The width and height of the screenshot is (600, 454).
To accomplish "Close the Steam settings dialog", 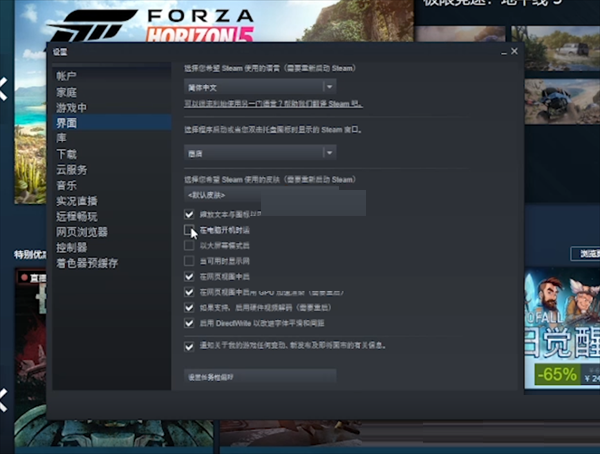I will [x=515, y=50].
